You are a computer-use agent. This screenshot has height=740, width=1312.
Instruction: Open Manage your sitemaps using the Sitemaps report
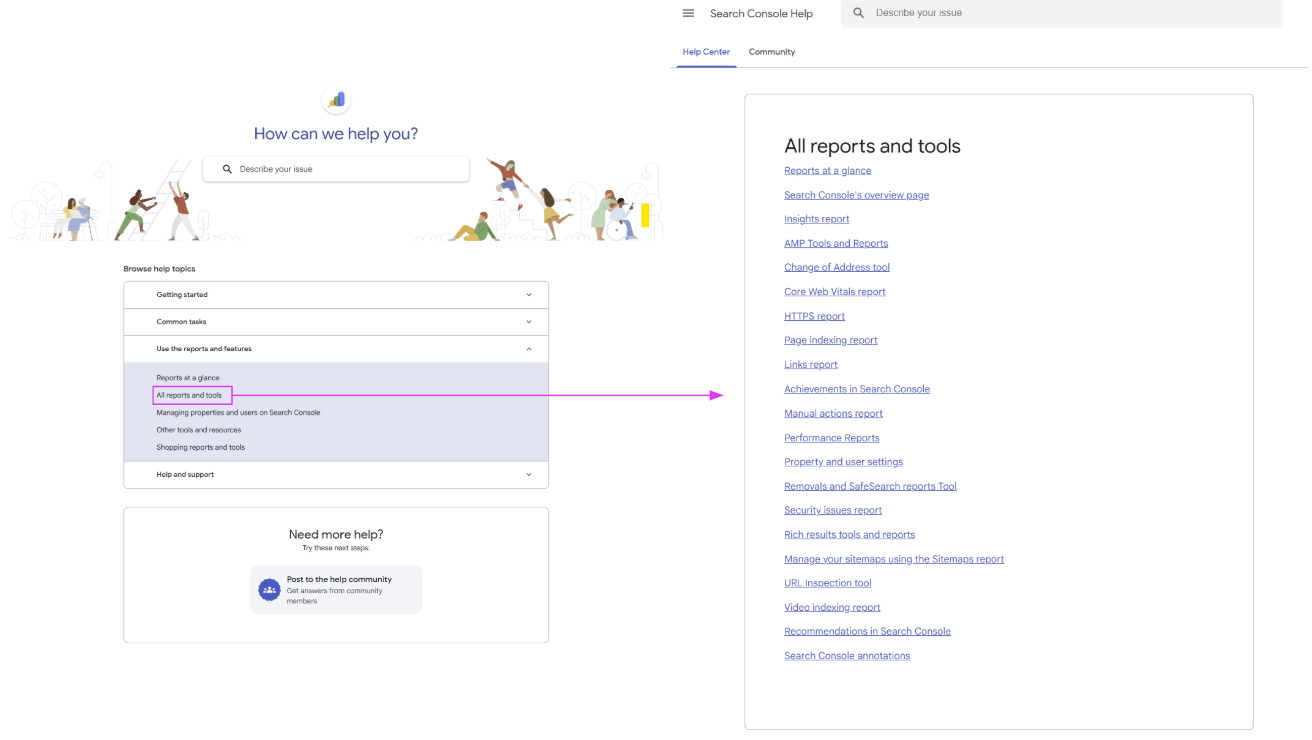pos(894,559)
